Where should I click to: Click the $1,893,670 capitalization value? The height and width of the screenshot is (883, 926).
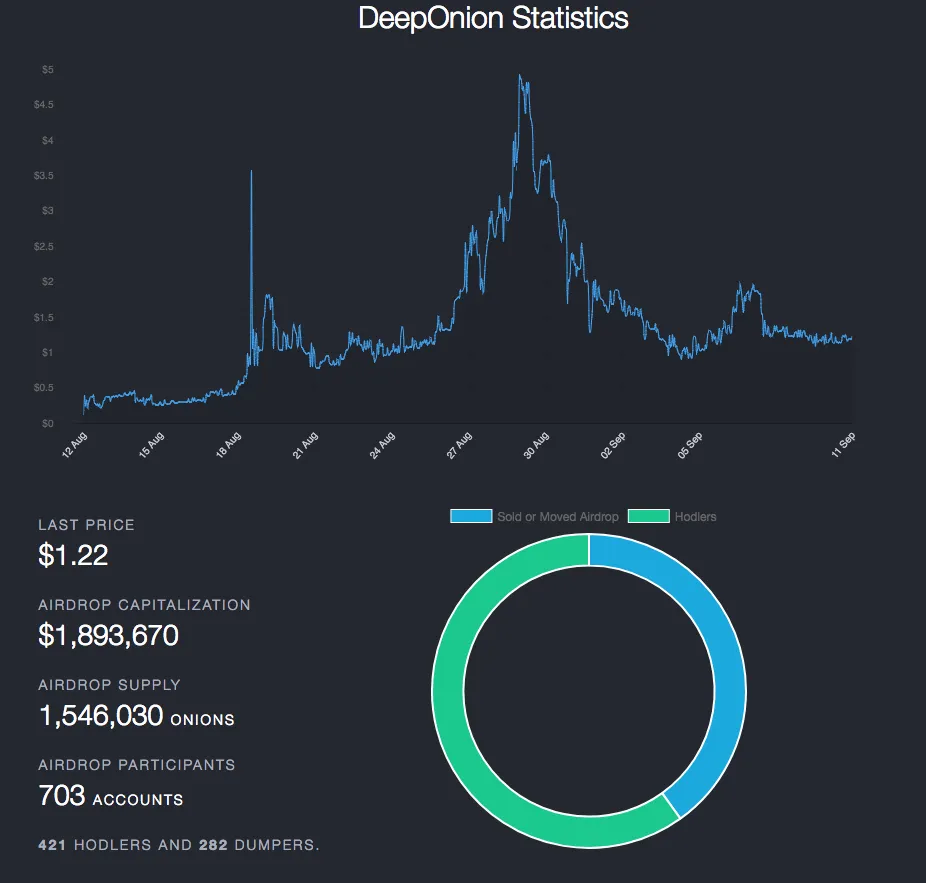click(108, 636)
